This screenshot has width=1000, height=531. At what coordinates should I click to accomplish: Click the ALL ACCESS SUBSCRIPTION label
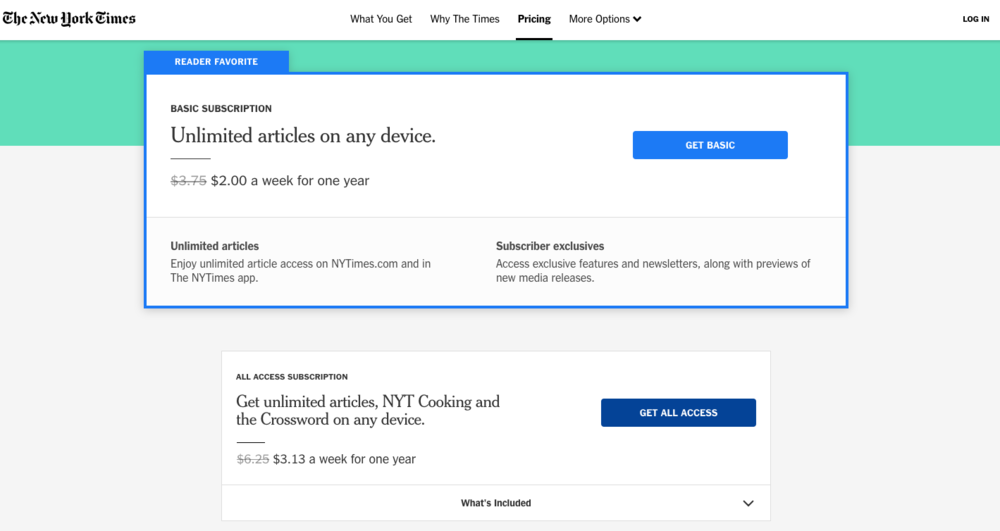click(291, 377)
